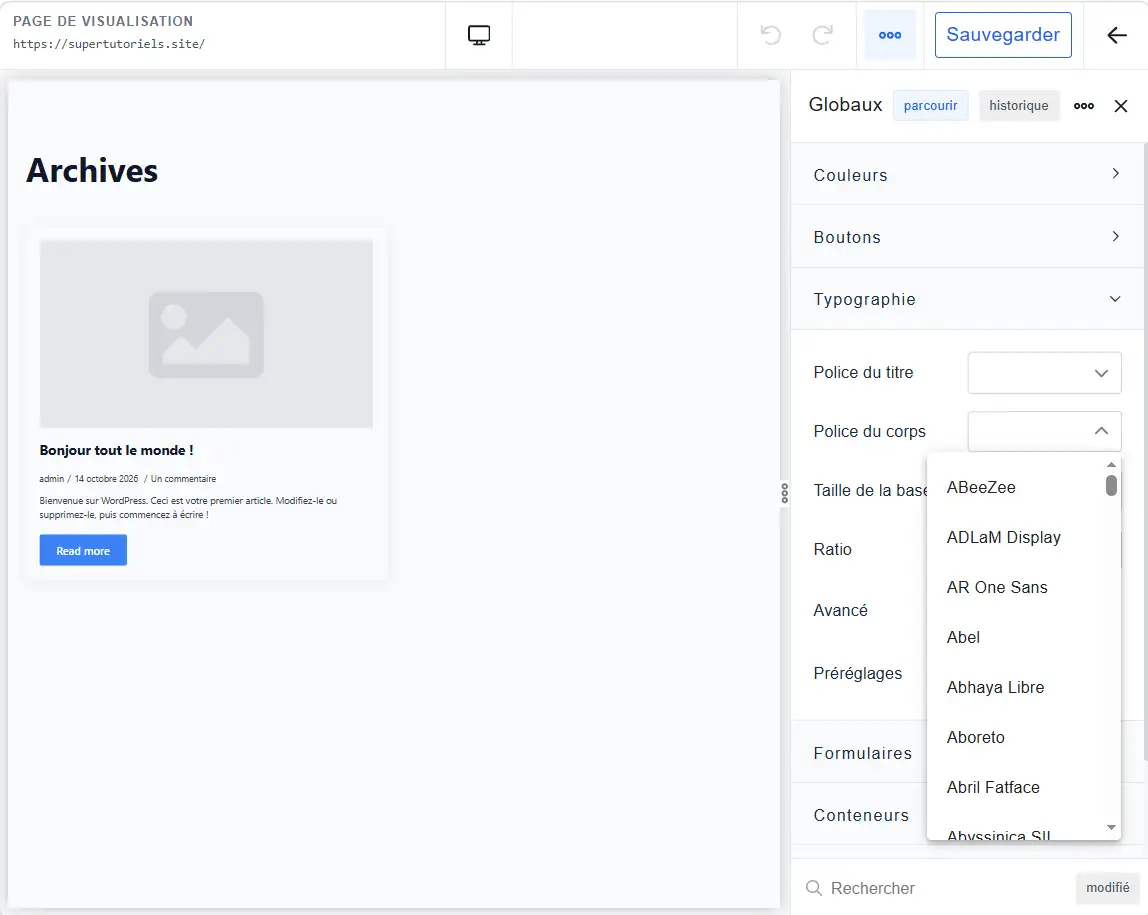Screen dimensions: 1148x915
Task: Close the Globaux panel
Action: [x=1120, y=106]
